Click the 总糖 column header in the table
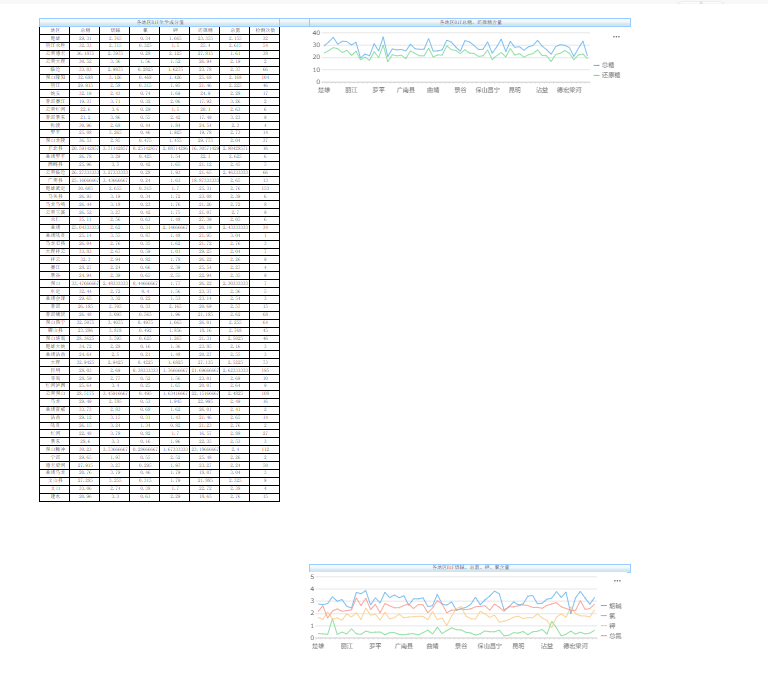 (85, 30)
